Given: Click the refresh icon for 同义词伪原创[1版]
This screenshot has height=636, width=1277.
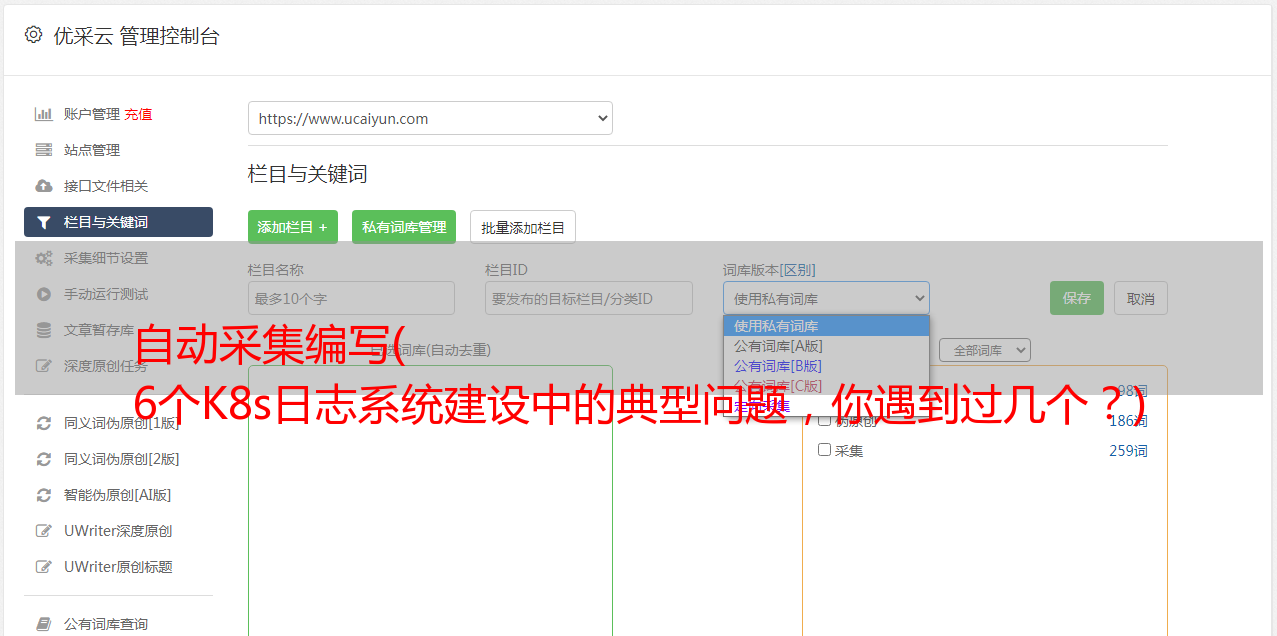Looking at the screenshot, I should coord(44,423).
